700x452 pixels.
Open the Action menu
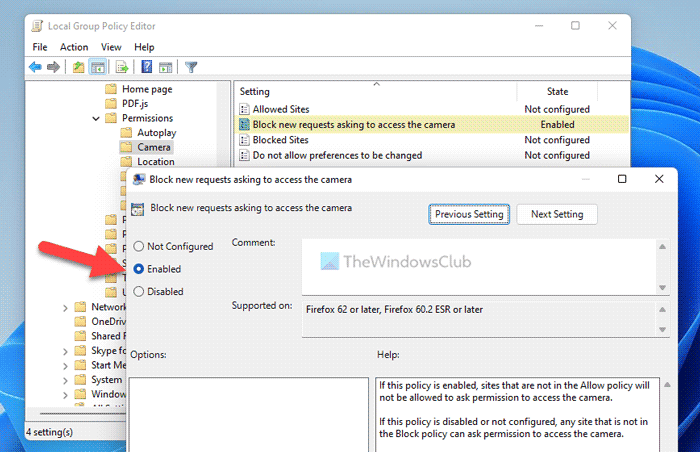click(74, 47)
